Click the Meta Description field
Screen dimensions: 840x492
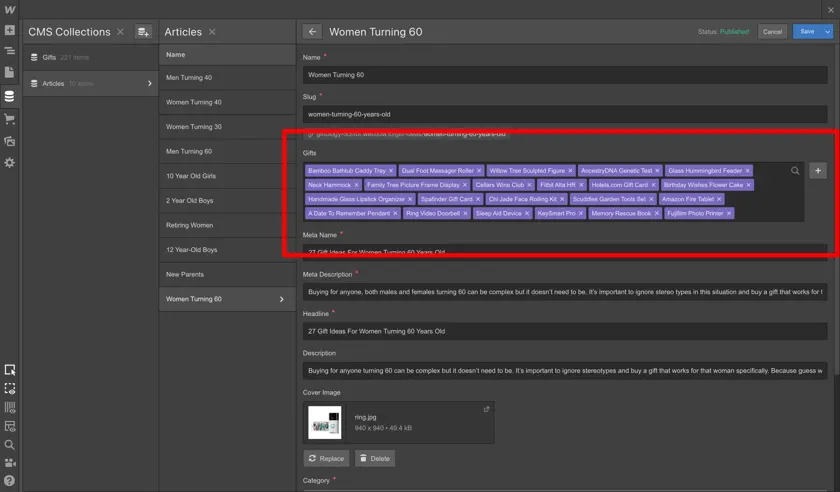click(565, 292)
